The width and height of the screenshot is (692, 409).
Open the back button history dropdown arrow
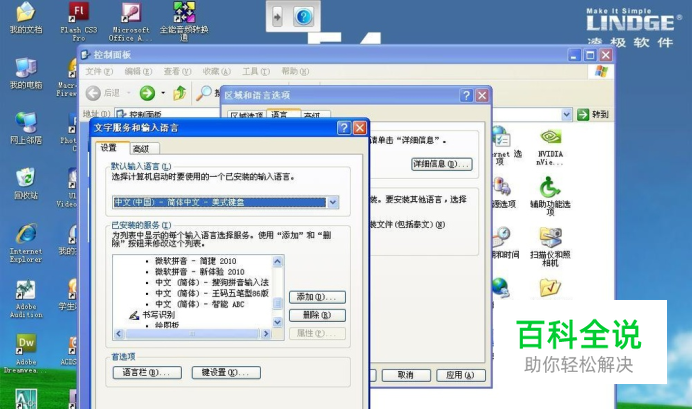pyautogui.click(x=128, y=93)
